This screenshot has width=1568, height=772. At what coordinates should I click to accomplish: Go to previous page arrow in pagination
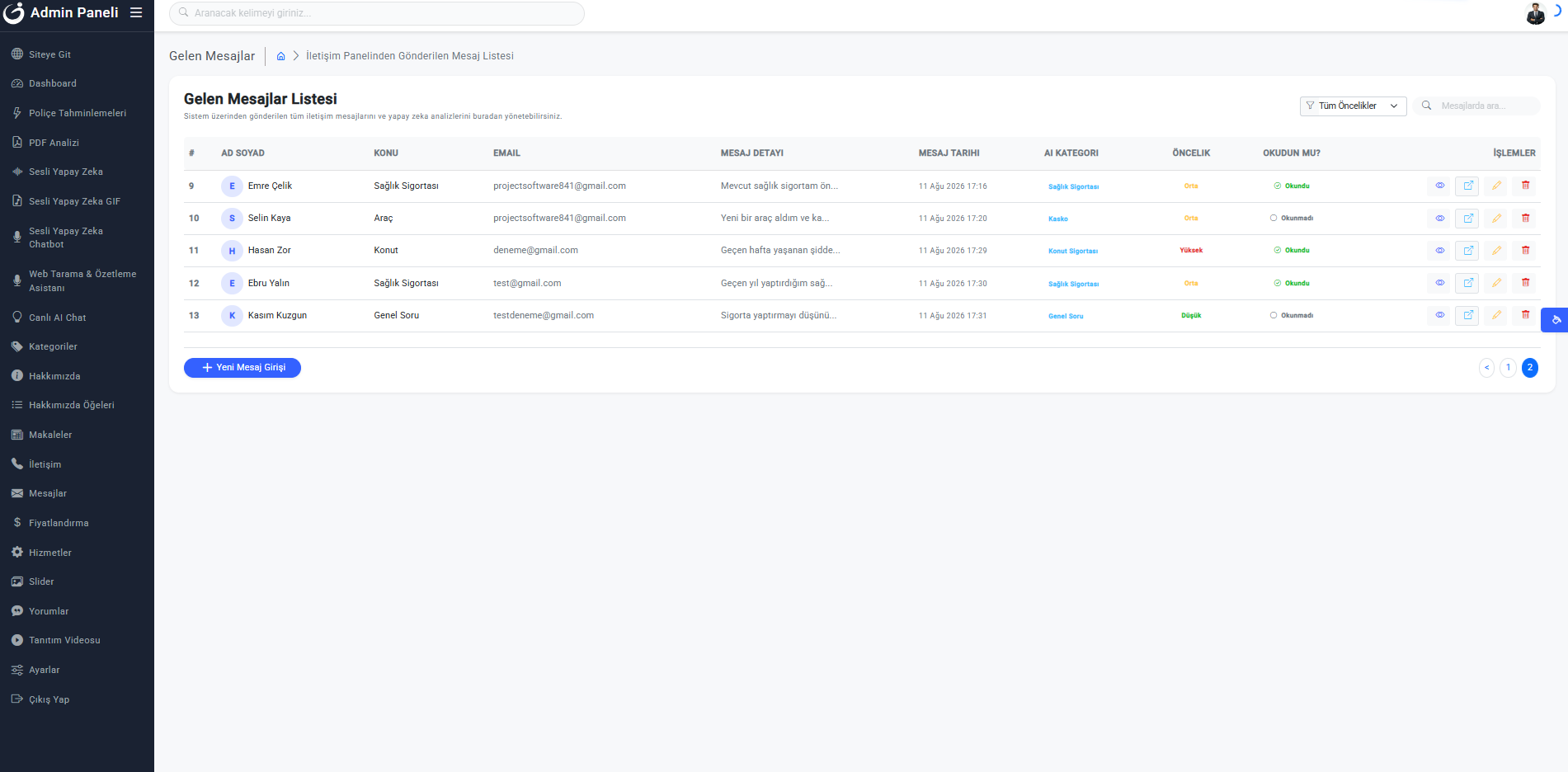(x=1486, y=368)
